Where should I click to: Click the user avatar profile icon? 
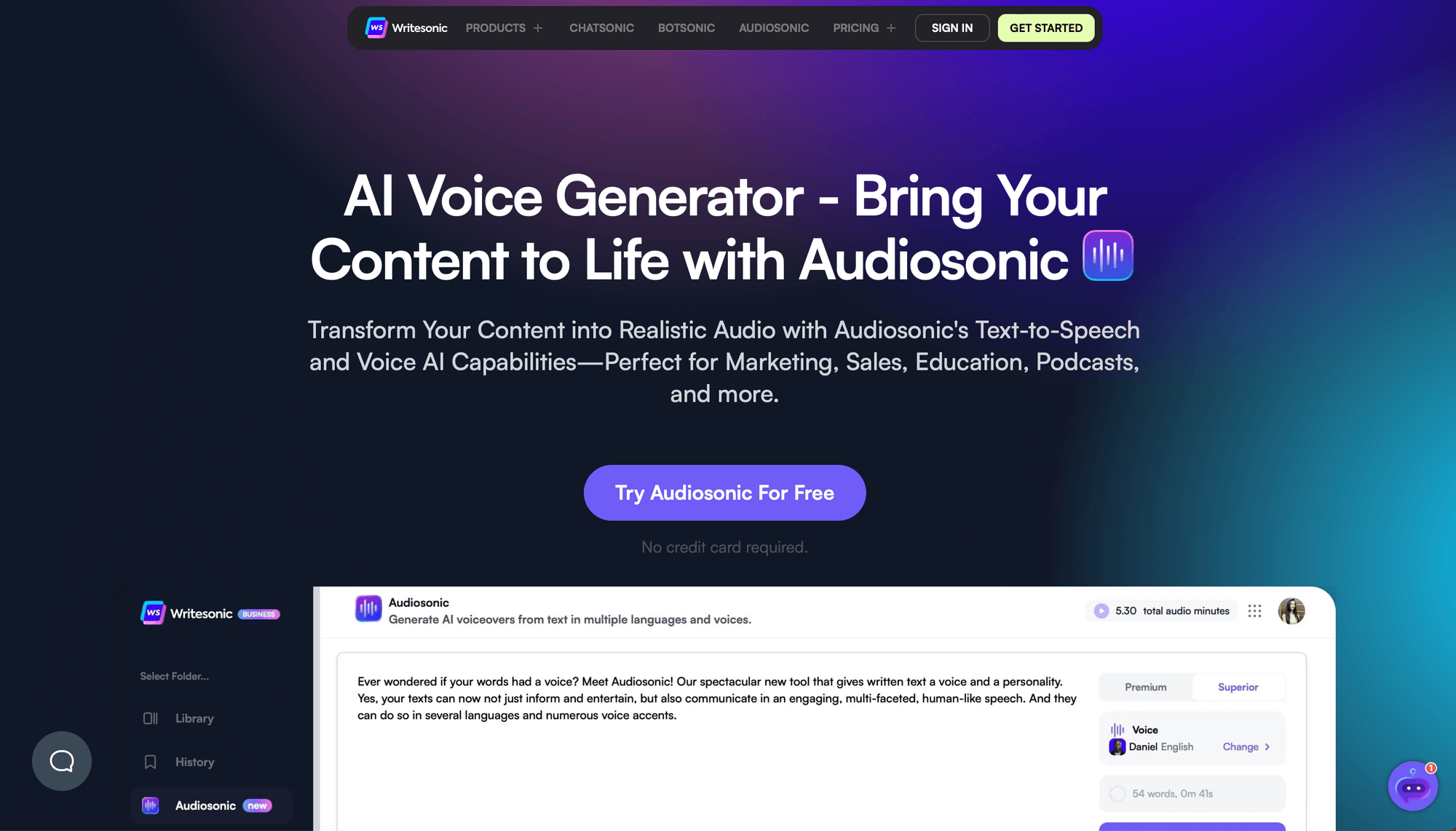pos(1291,611)
